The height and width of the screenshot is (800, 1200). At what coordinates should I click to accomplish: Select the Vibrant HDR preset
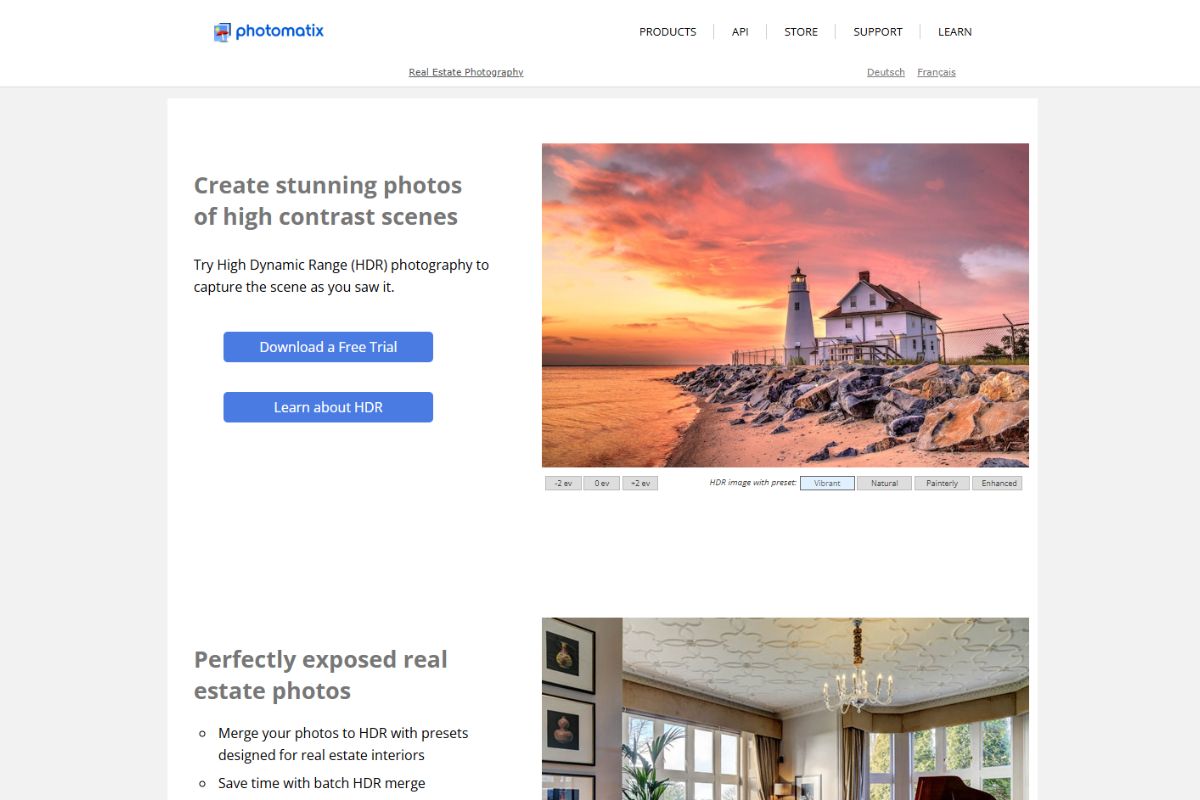tap(827, 483)
